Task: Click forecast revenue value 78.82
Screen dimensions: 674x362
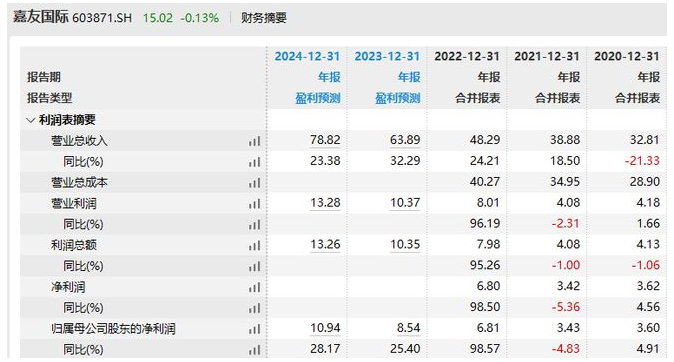Action: point(325,140)
